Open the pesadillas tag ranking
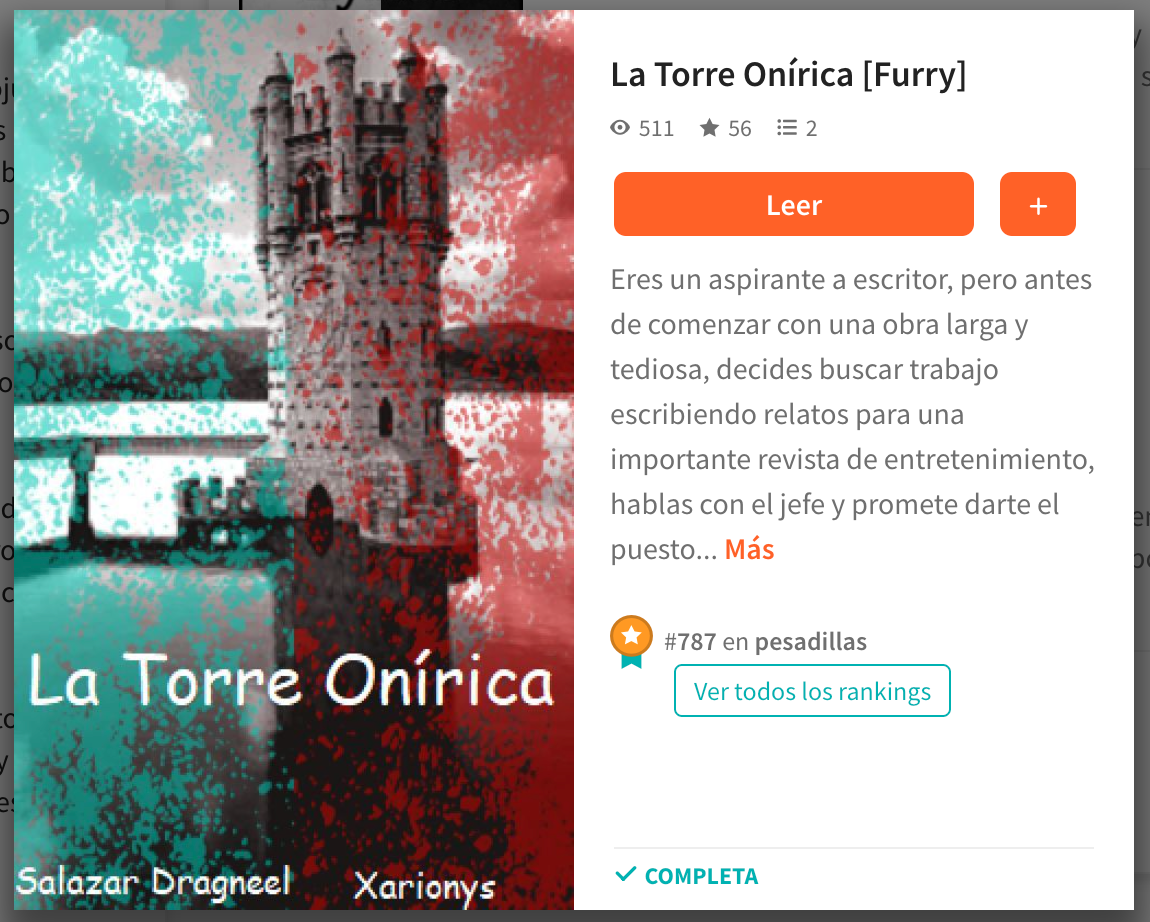Screen dimensions: 1150x922 point(810,642)
